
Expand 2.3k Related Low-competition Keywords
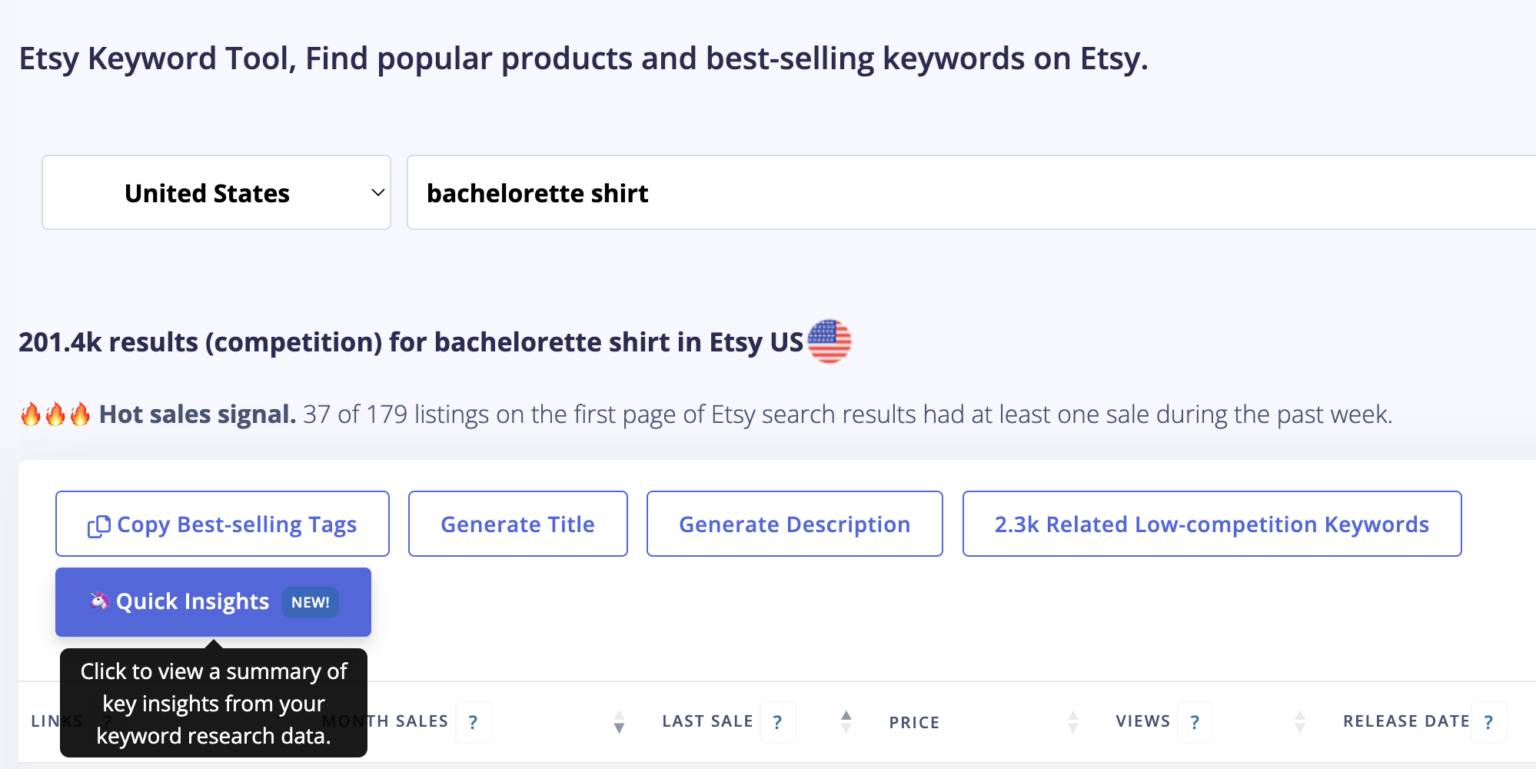[1211, 524]
